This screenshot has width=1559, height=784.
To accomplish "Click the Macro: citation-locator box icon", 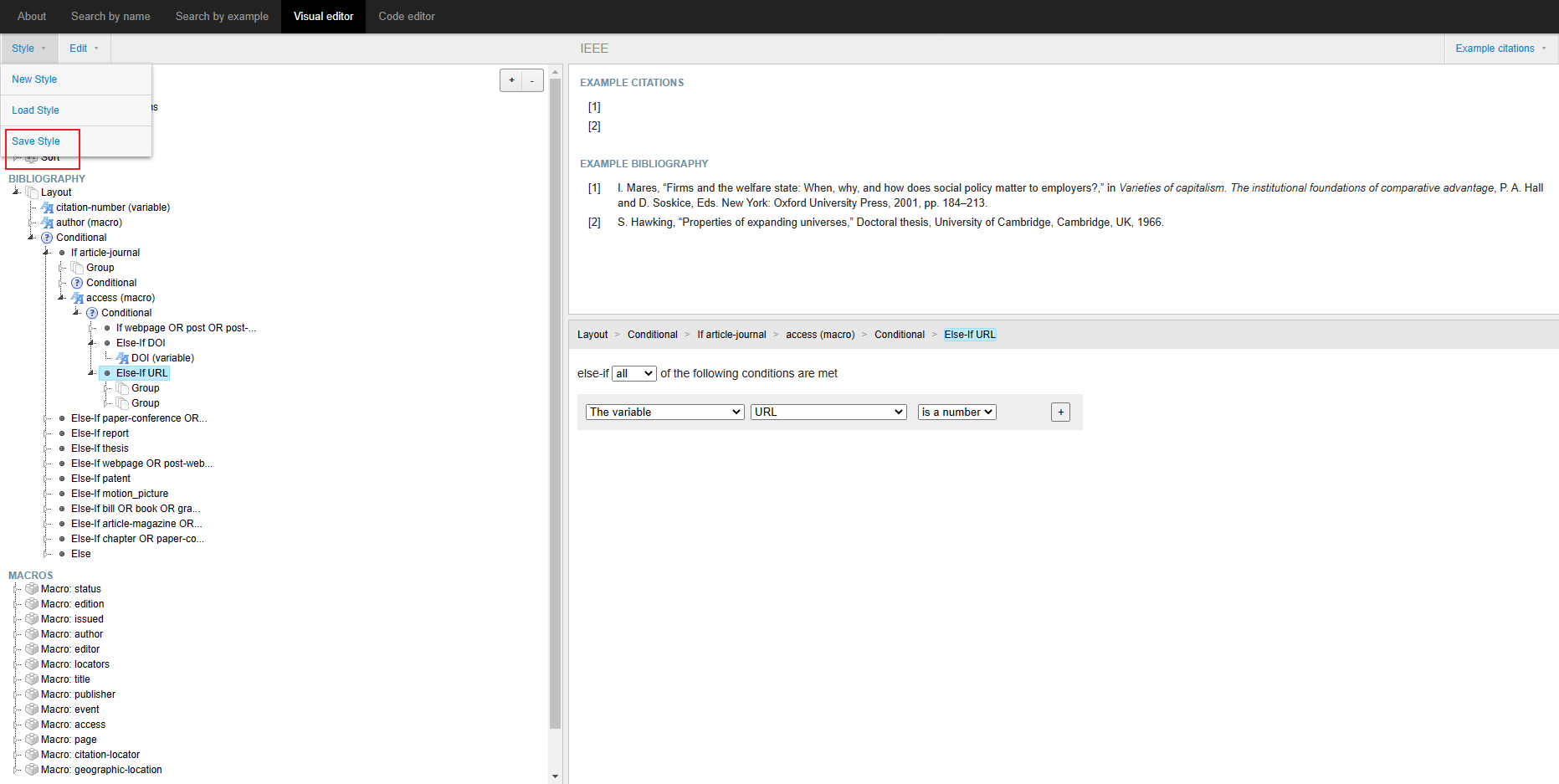I will [32, 755].
